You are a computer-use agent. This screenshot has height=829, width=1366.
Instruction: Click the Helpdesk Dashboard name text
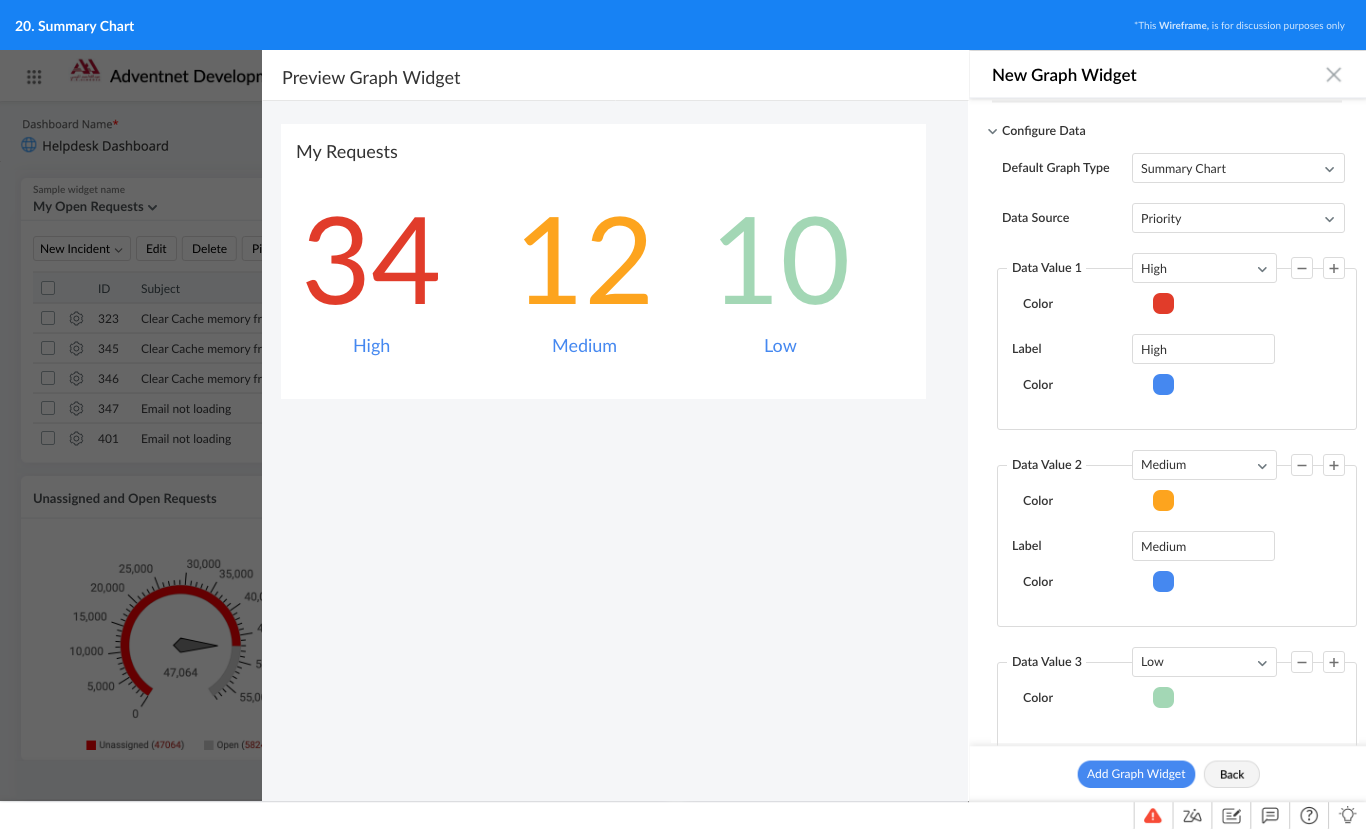105,146
